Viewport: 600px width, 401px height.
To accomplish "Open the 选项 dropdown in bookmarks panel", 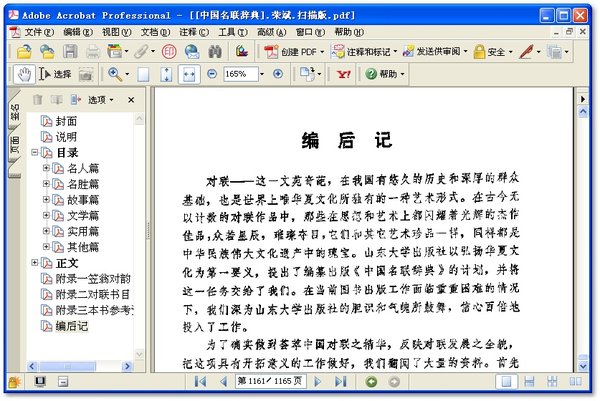I will pos(101,100).
